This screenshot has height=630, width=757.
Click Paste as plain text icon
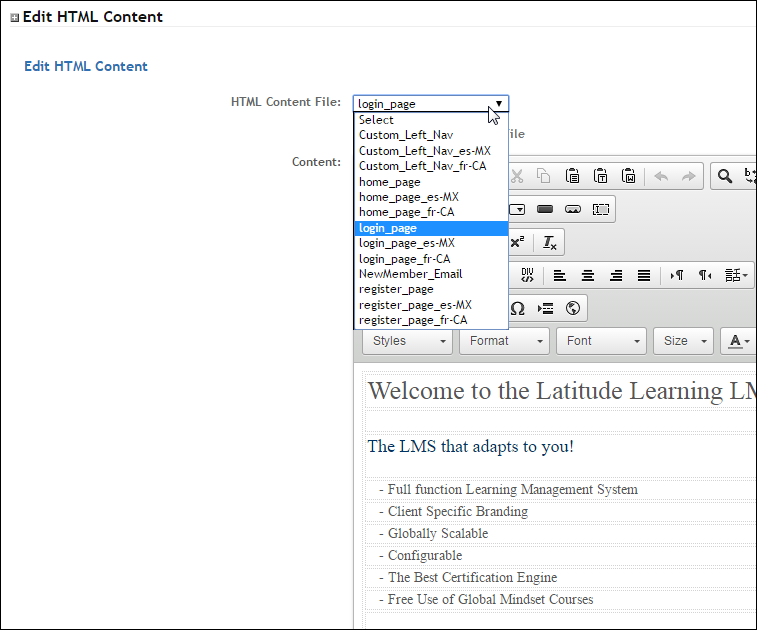pos(600,176)
